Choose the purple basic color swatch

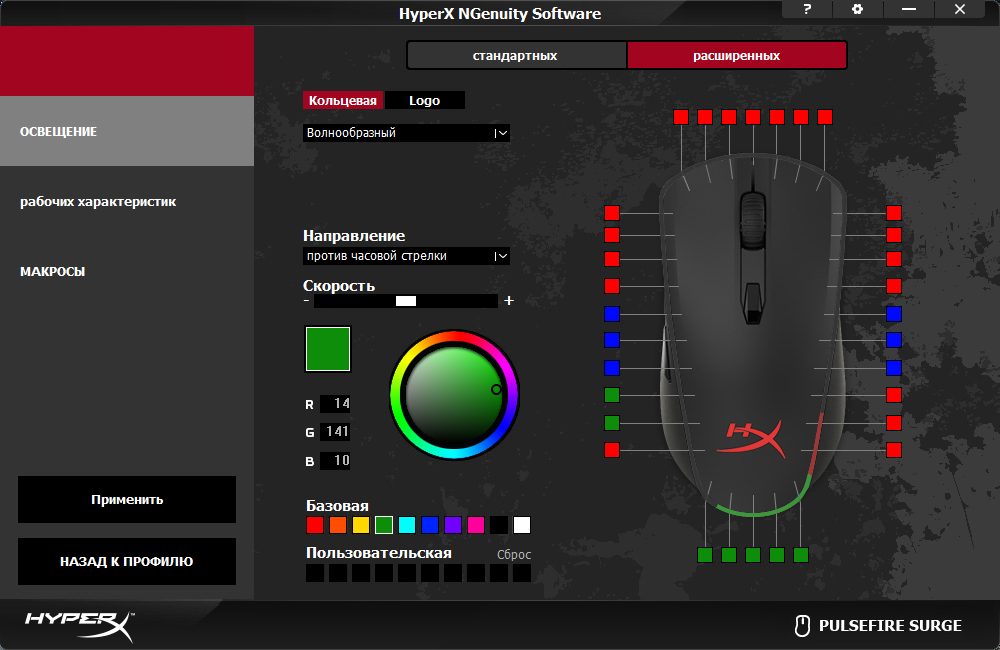click(x=453, y=525)
